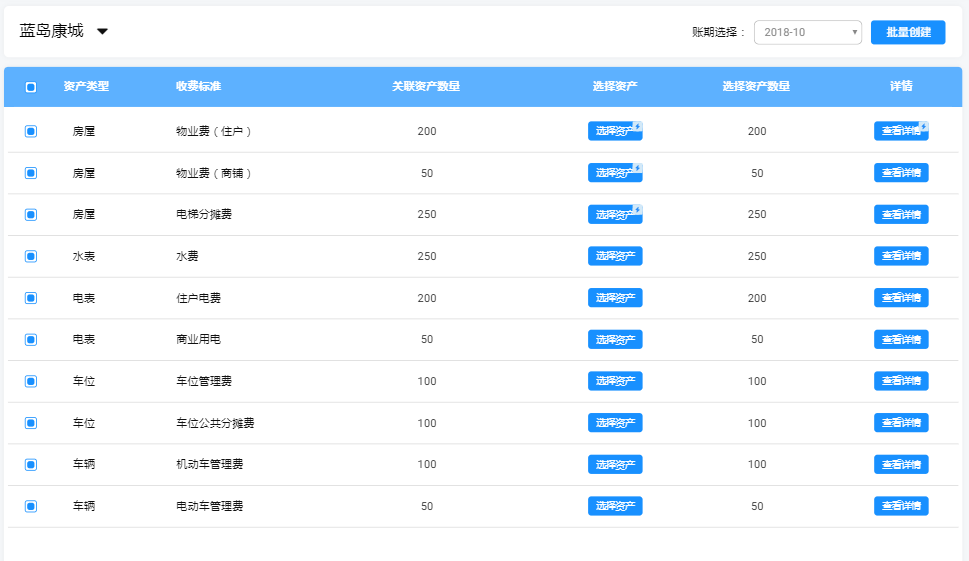The image size is (969, 561).
Task: Click 选择资产 for 车位管理费 row
Action: click(x=614, y=381)
